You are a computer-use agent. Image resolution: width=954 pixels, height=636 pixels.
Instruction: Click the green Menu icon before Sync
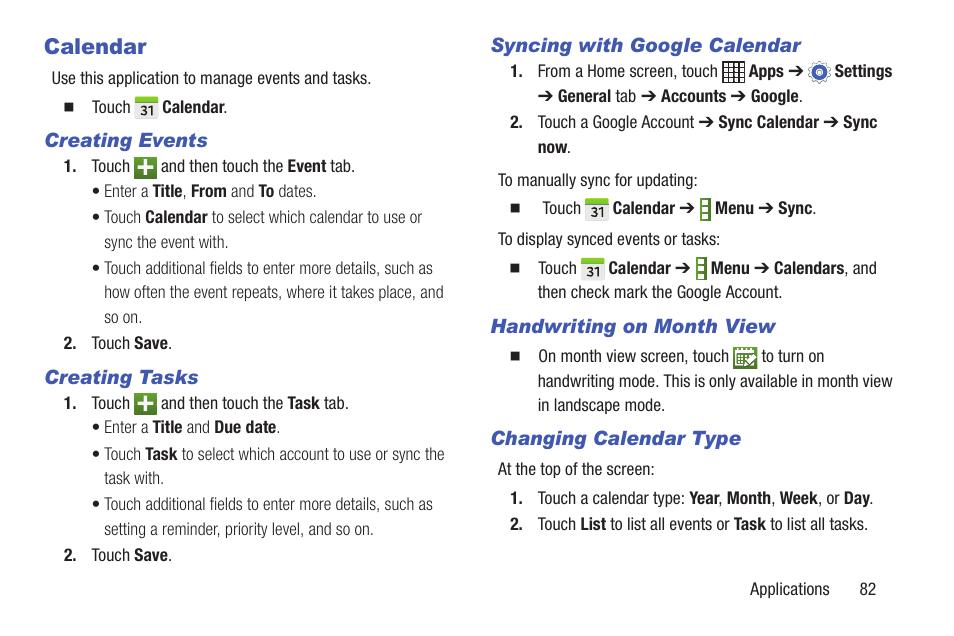[x=705, y=209]
